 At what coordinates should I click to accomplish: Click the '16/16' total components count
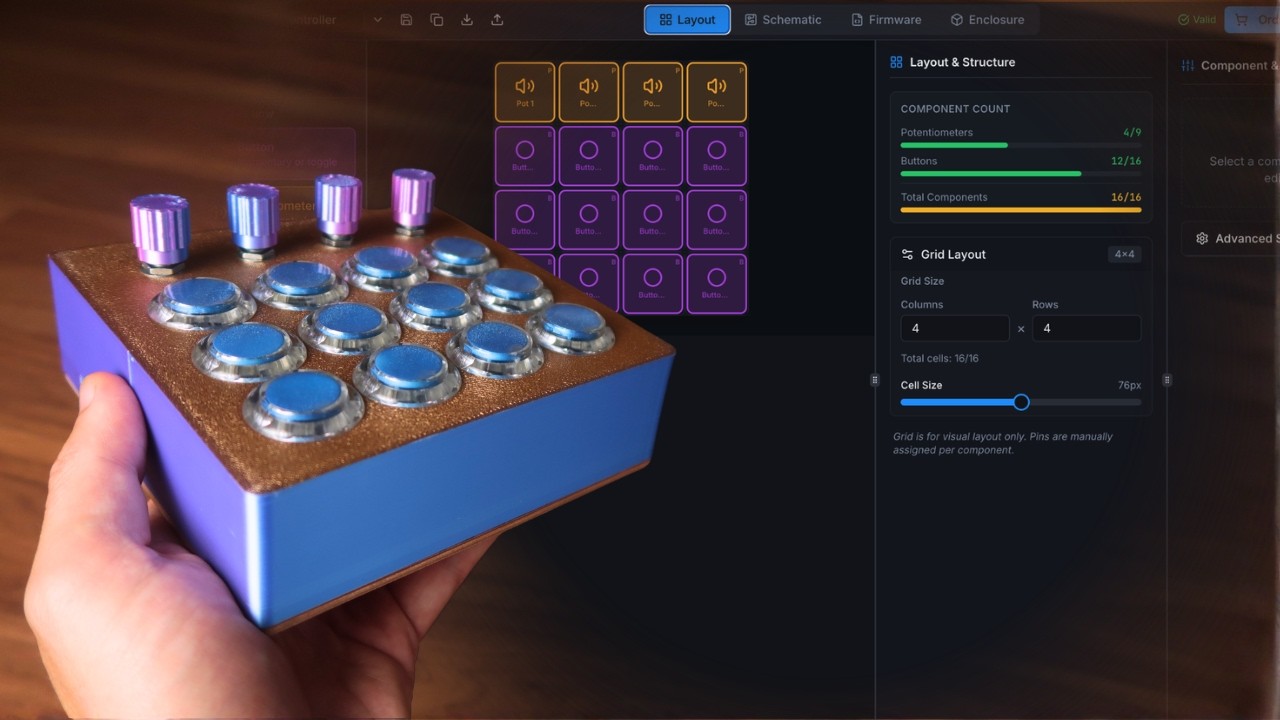tap(1126, 197)
